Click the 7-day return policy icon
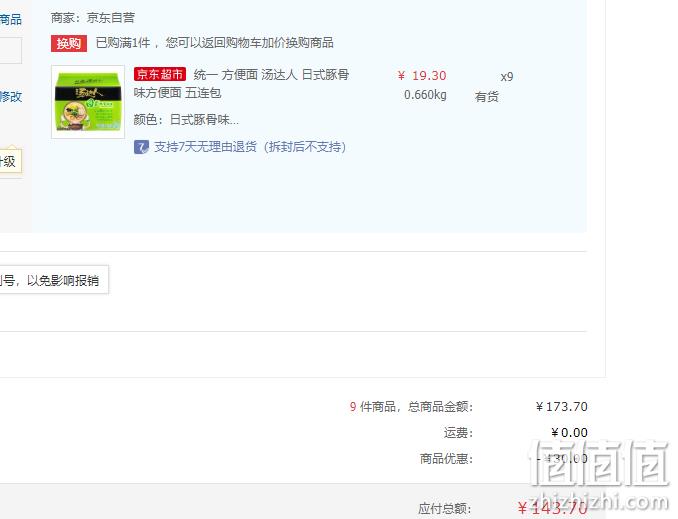 141,147
